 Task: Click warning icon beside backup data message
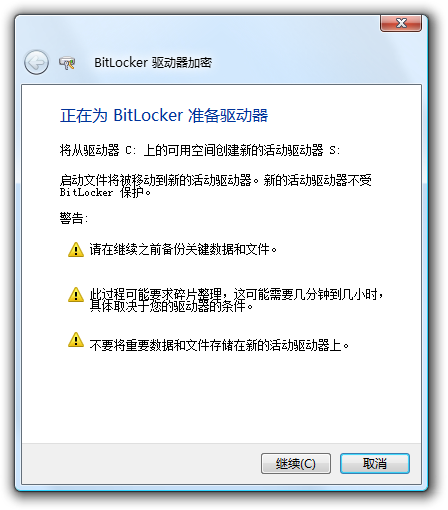coord(76,249)
